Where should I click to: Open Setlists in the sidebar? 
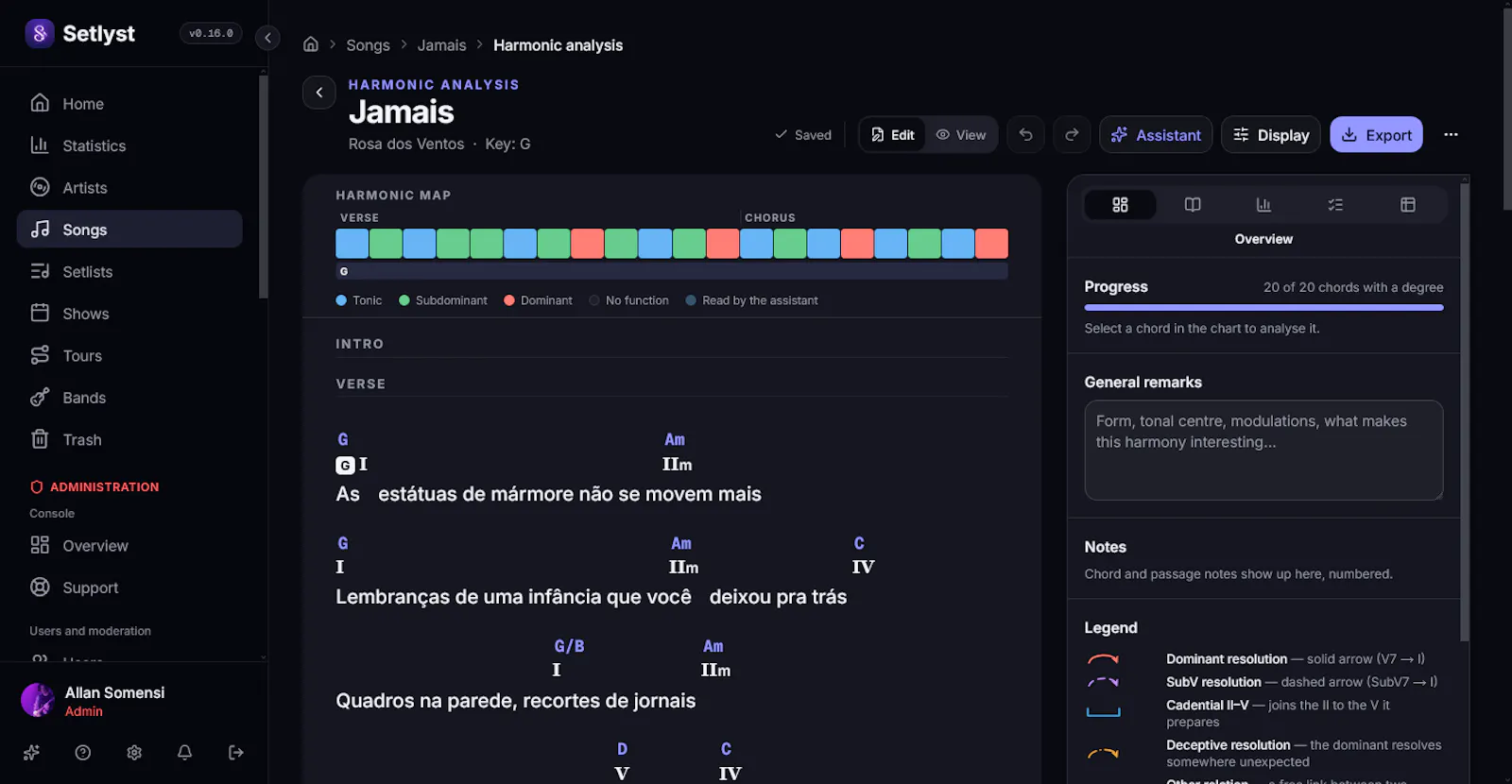[129, 272]
